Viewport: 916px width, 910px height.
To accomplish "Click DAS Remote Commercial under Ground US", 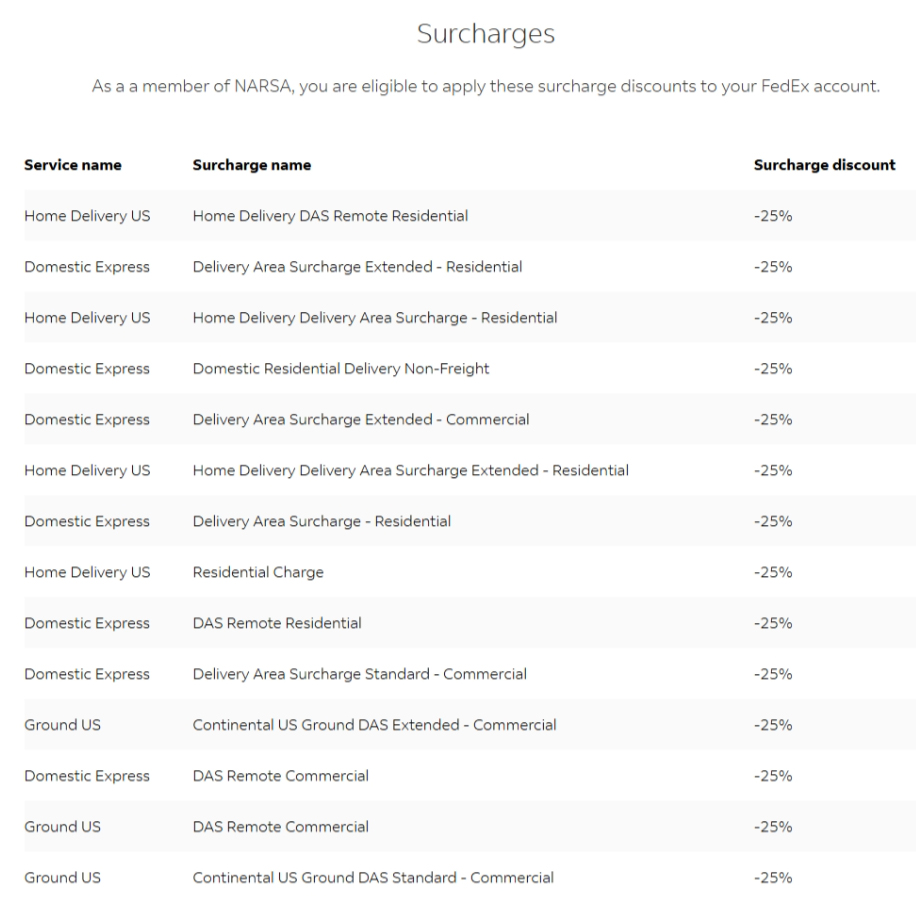I will (x=280, y=827).
